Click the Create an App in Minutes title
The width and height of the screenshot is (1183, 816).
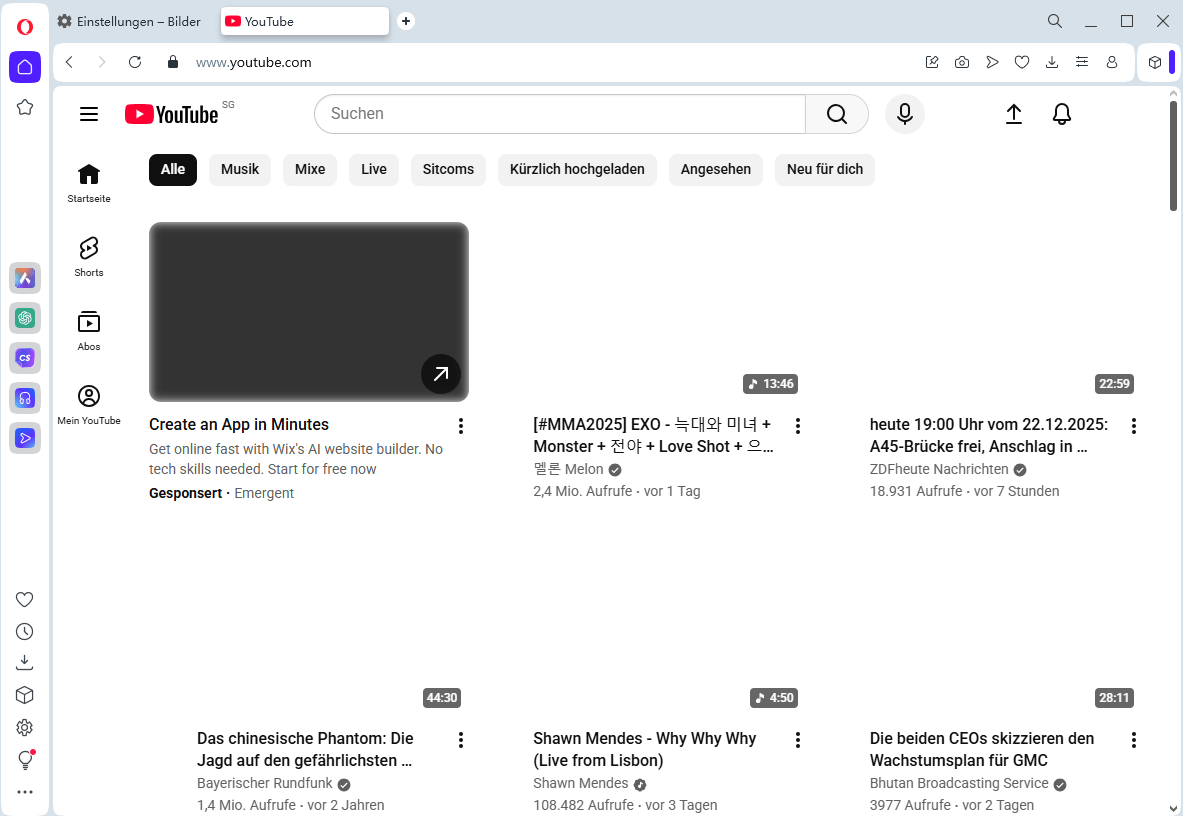tap(239, 425)
